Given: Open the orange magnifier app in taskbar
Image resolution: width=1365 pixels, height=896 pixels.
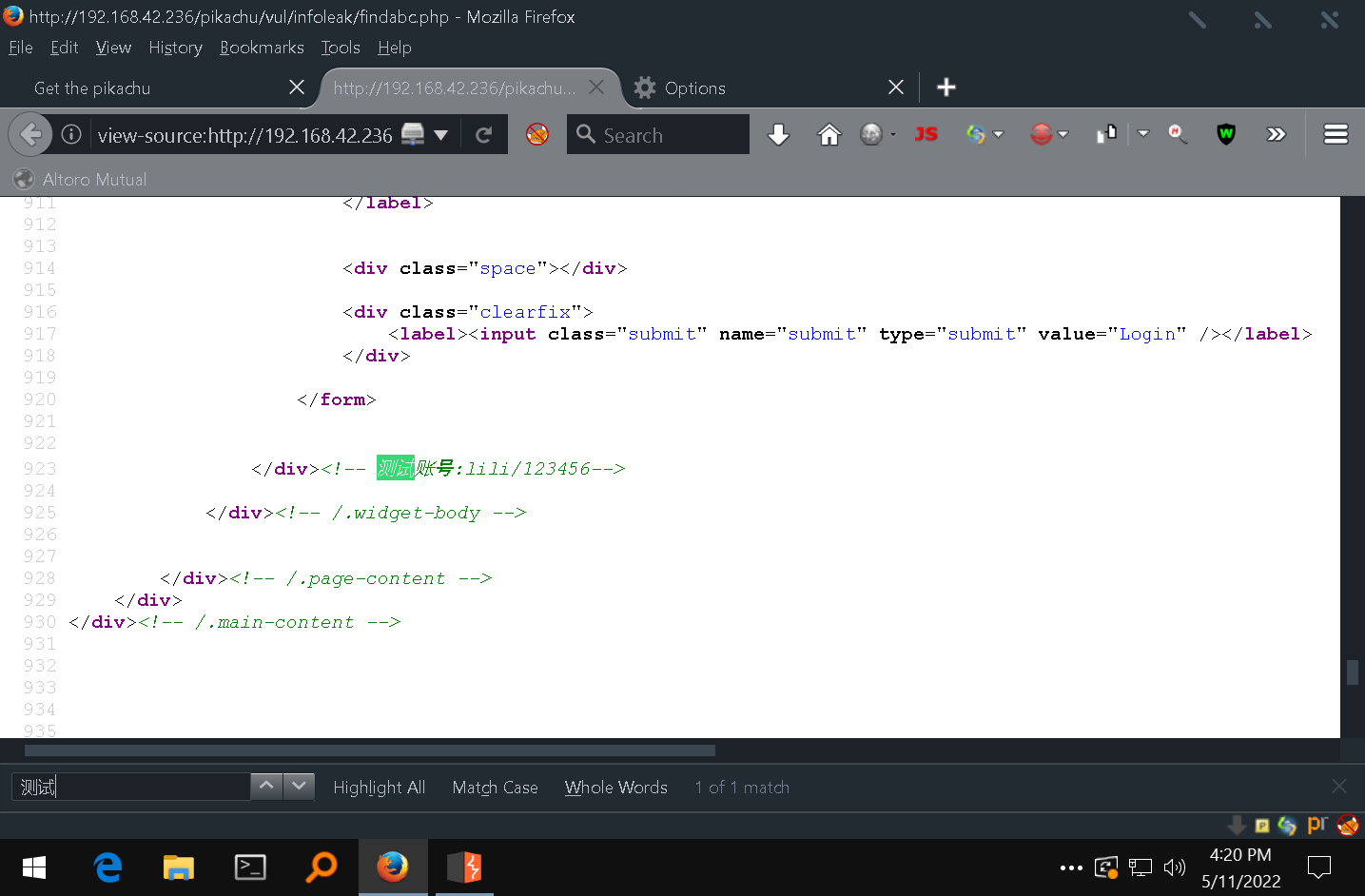Looking at the screenshot, I should pyautogui.click(x=322, y=867).
